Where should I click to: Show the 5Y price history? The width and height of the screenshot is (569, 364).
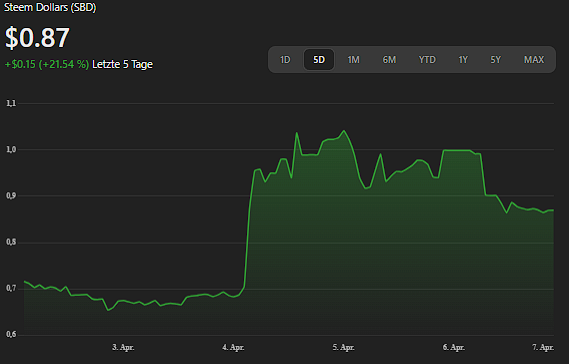(496, 60)
